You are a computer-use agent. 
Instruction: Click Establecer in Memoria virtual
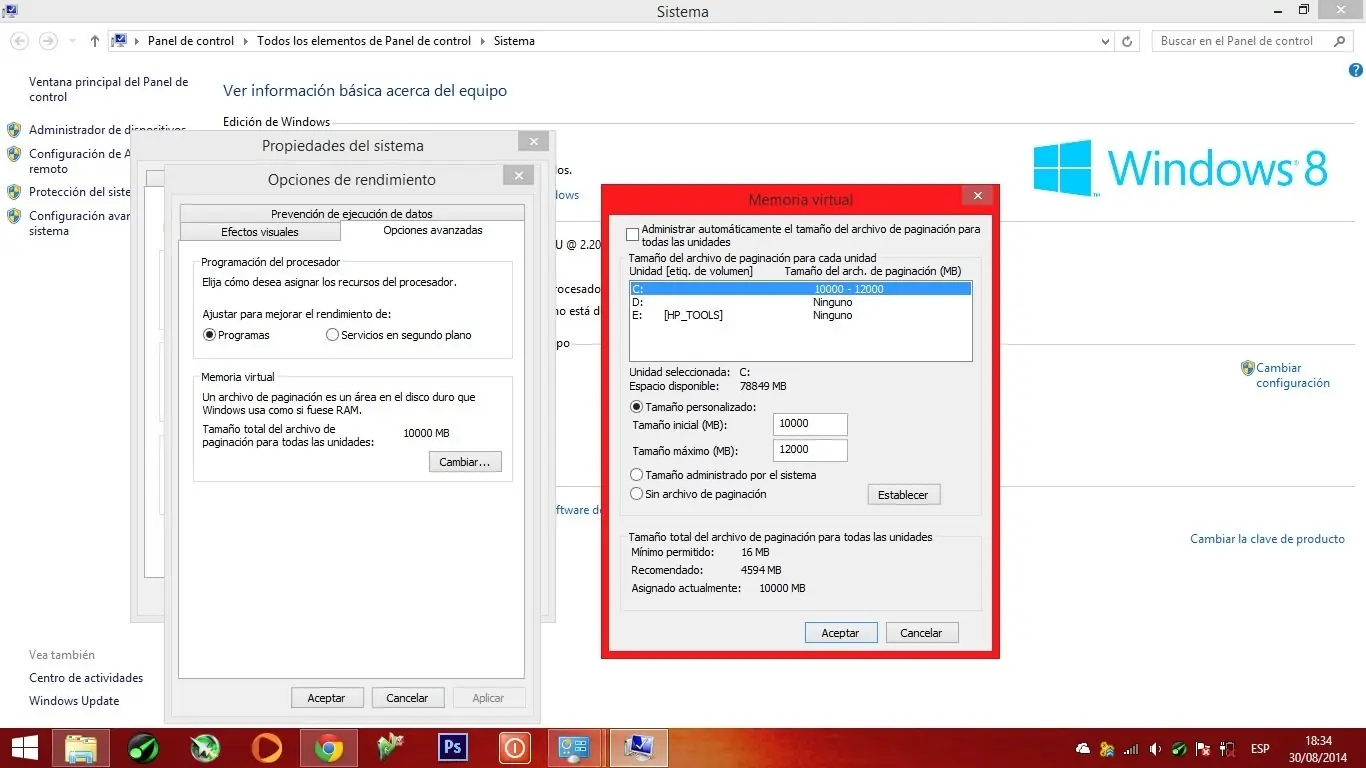click(x=903, y=495)
